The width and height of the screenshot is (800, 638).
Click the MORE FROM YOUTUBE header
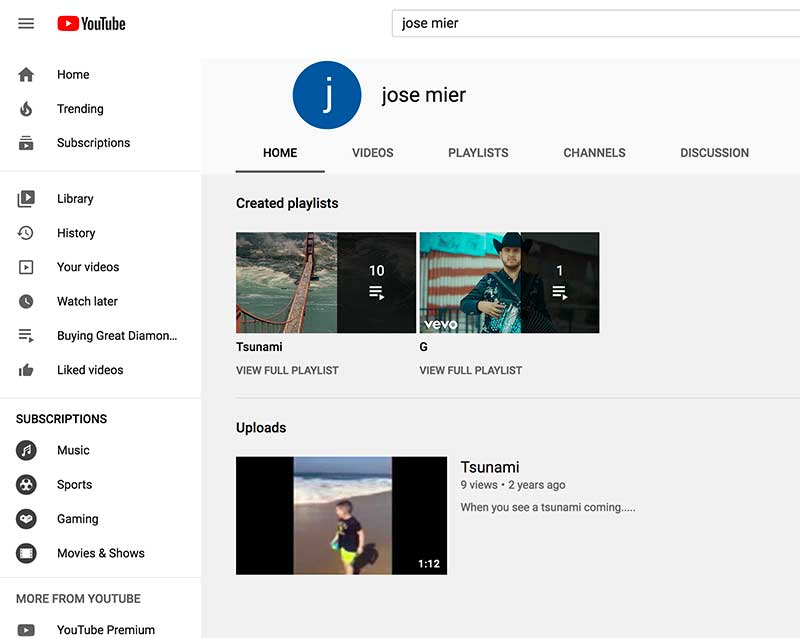coord(79,599)
